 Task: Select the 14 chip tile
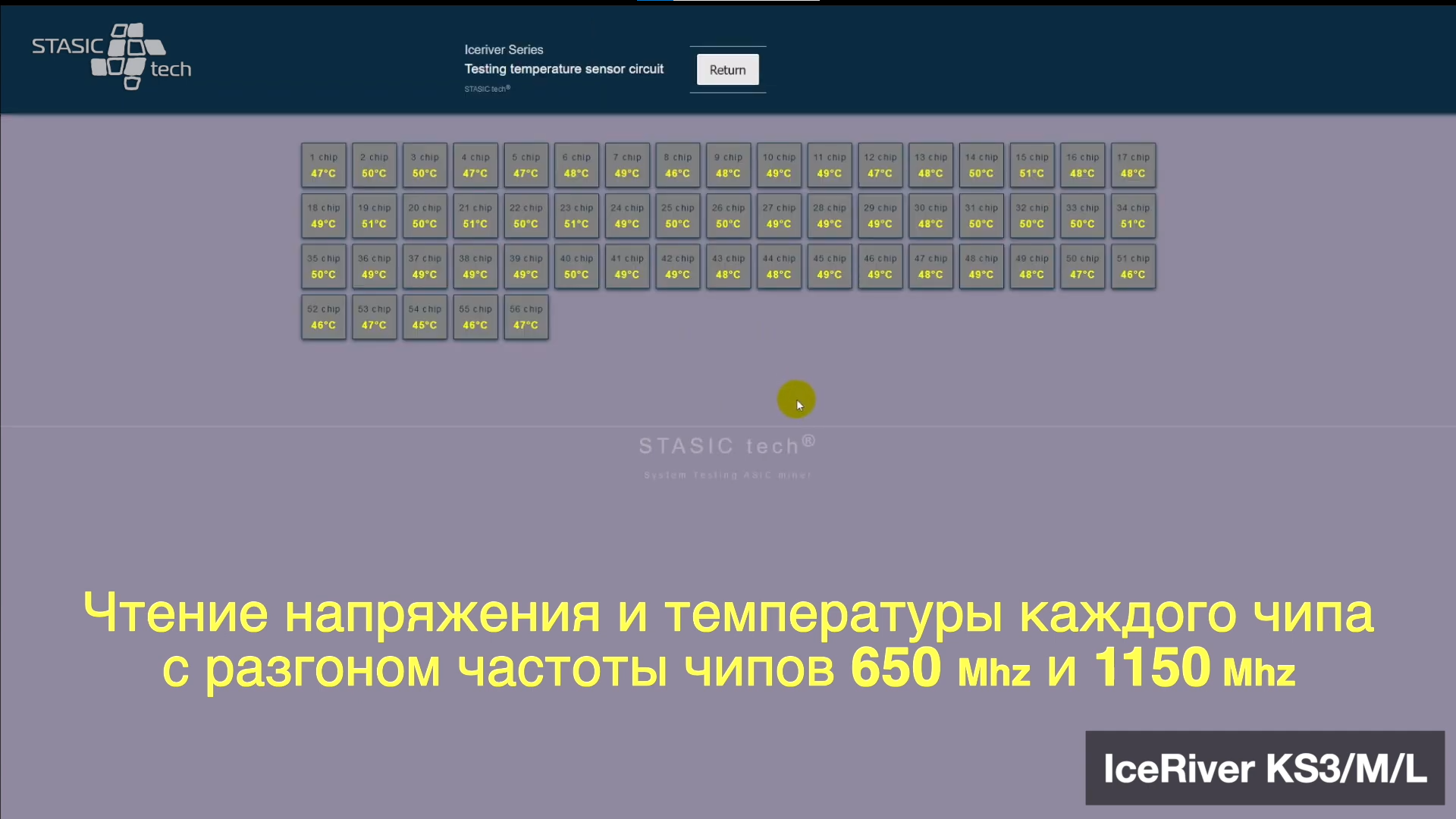pyautogui.click(x=981, y=165)
